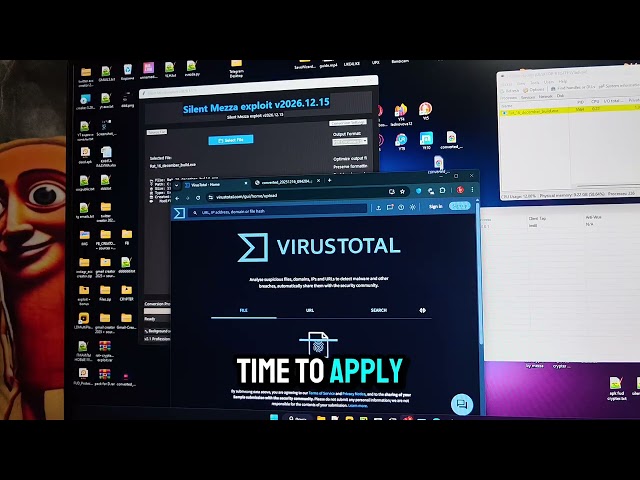Open the Privacy Notice link
This screenshot has width=640, height=480.
click(353, 394)
